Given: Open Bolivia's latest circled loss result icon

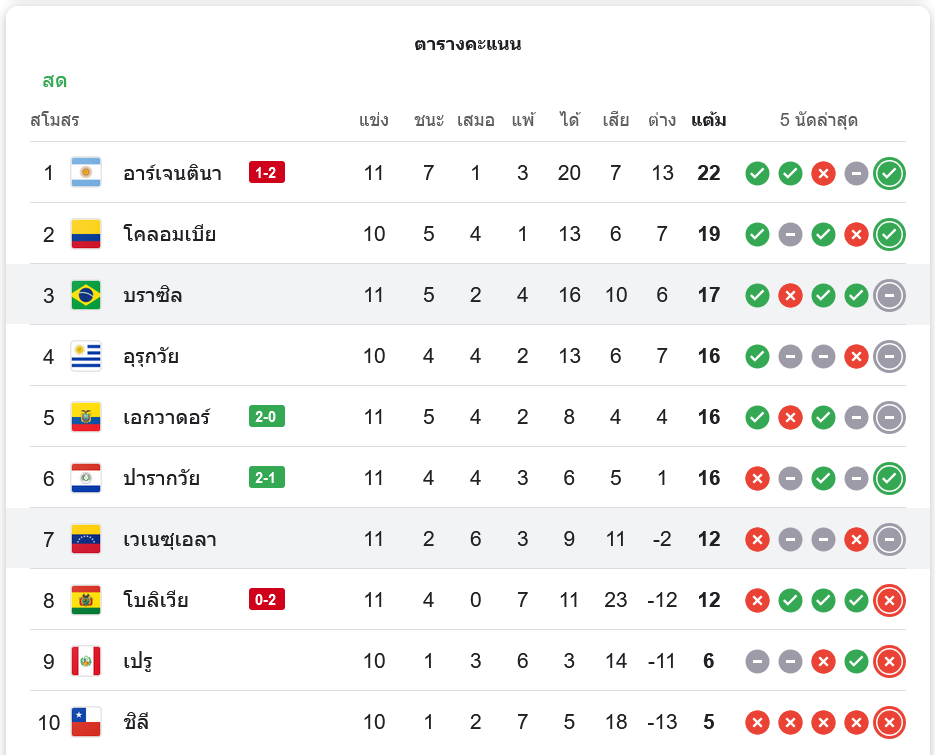Looking at the screenshot, I should coord(889,600).
